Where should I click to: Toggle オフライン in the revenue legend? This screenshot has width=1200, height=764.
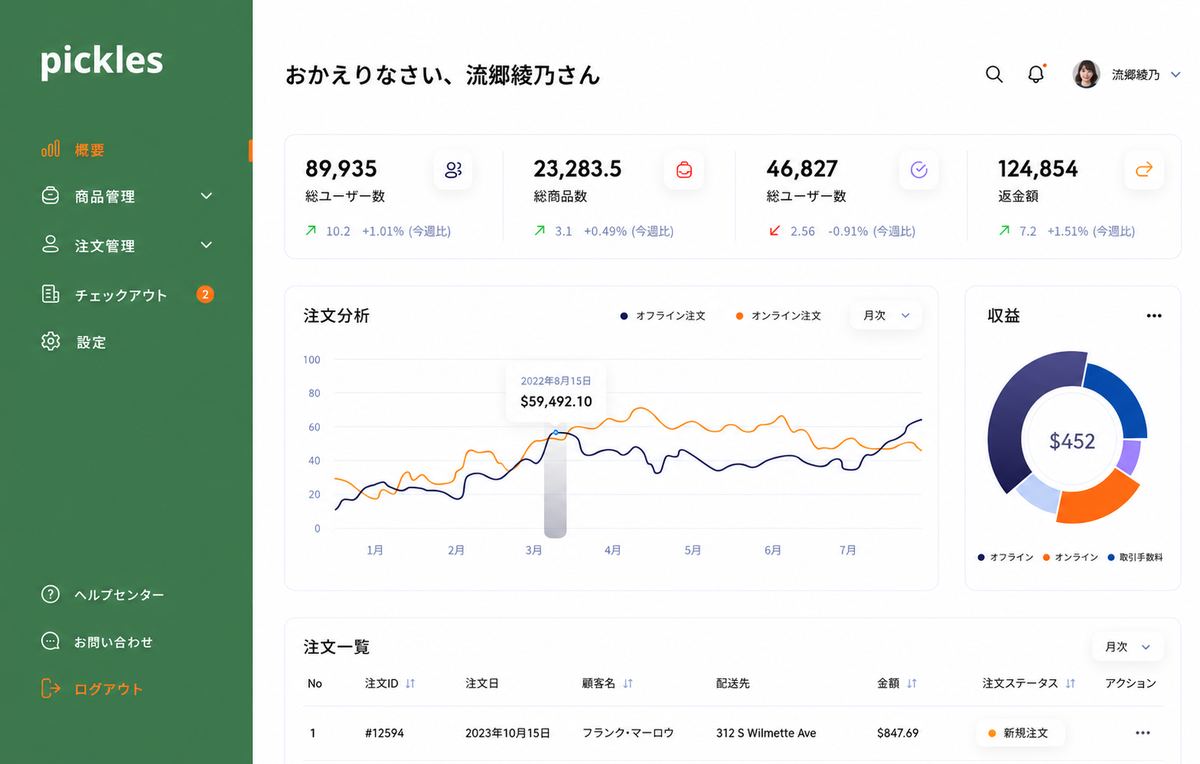[x=1006, y=557]
